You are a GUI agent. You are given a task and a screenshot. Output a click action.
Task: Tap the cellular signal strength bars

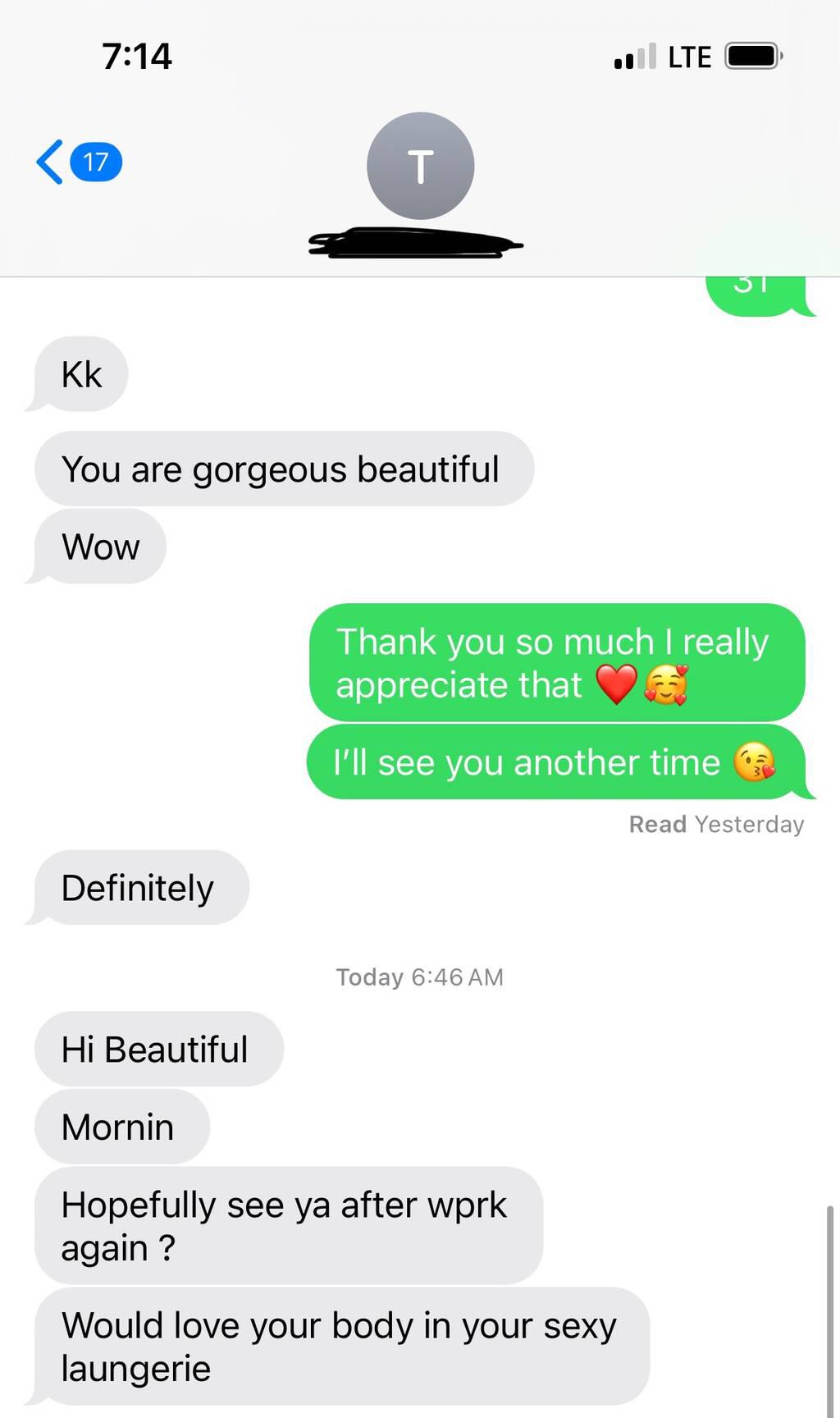click(635, 56)
